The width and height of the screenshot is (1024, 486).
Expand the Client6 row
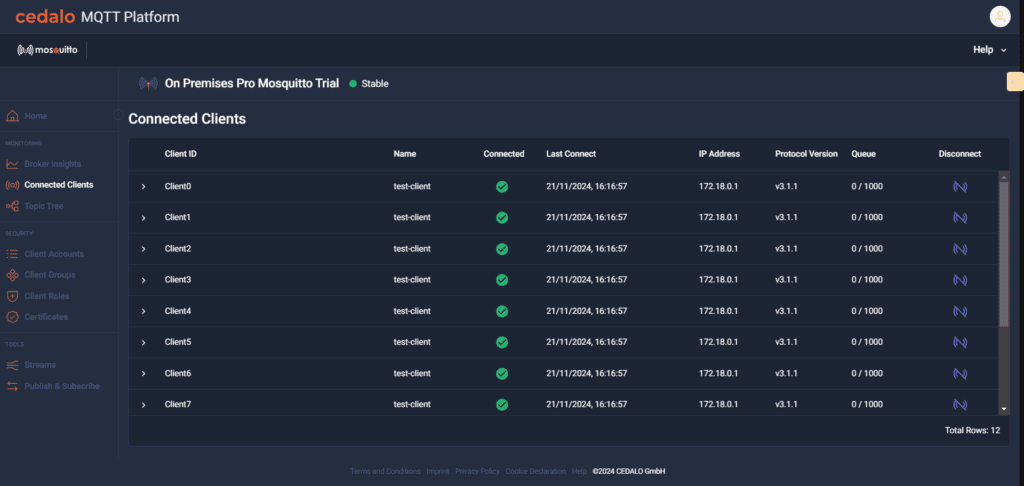tap(144, 374)
